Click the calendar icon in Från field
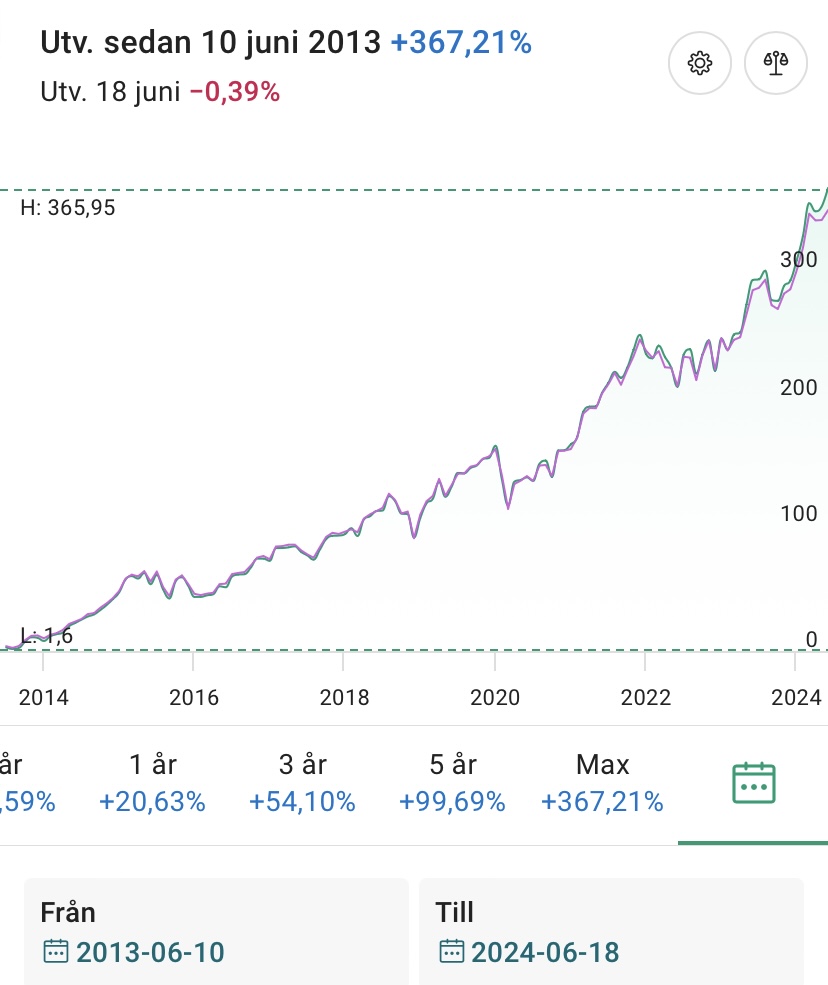 56,951
